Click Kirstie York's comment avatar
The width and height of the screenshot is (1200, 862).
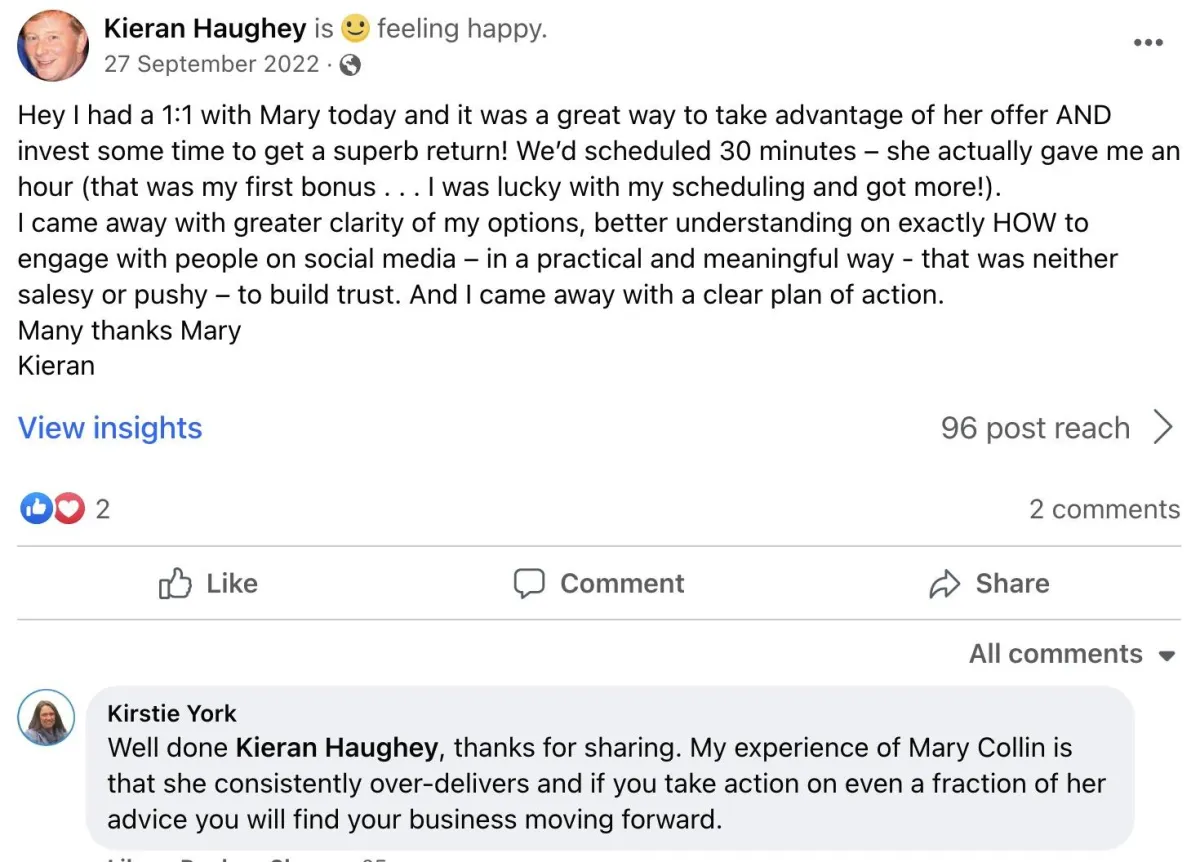click(x=46, y=717)
